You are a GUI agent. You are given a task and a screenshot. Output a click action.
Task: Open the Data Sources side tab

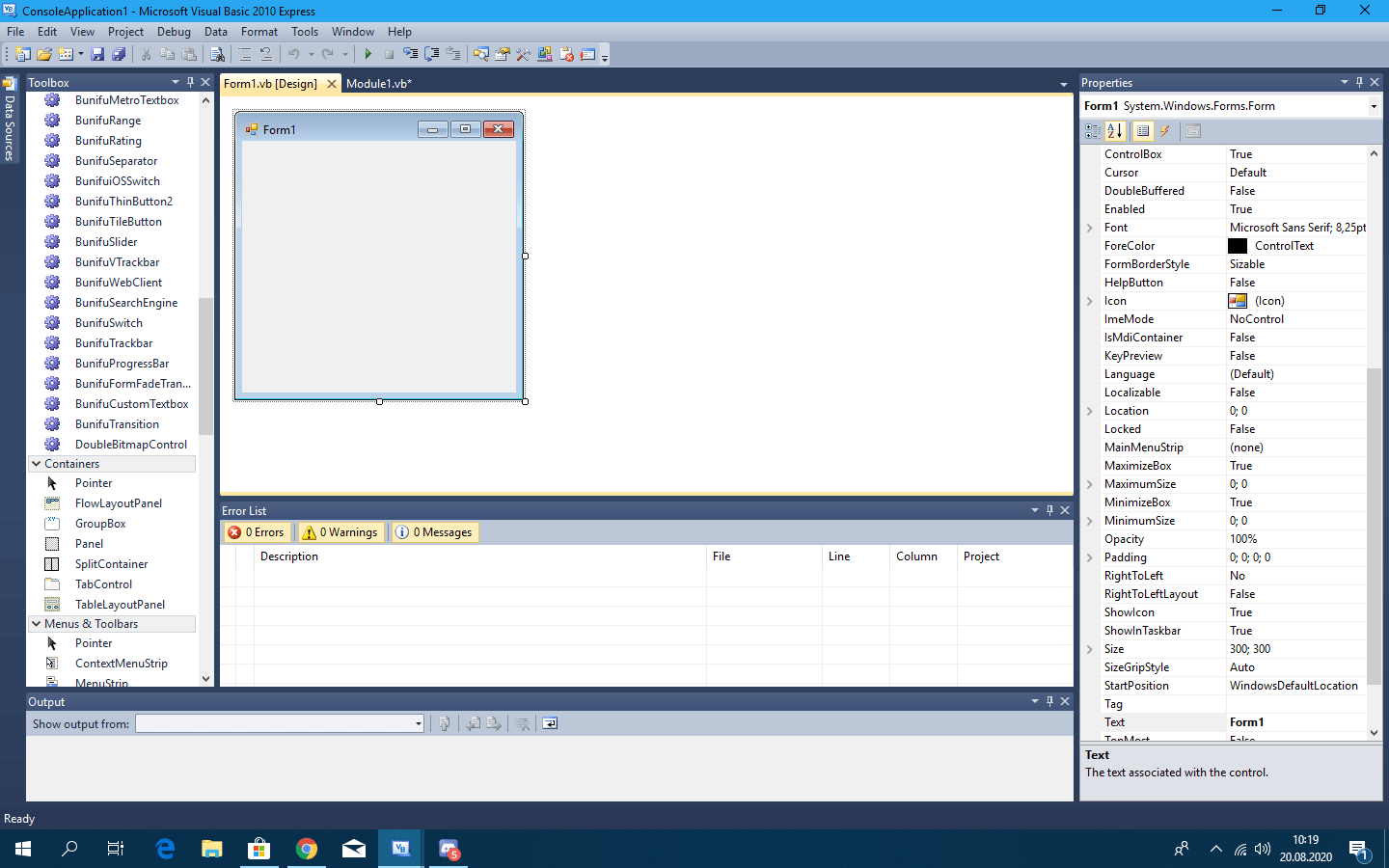pos(10,119)
